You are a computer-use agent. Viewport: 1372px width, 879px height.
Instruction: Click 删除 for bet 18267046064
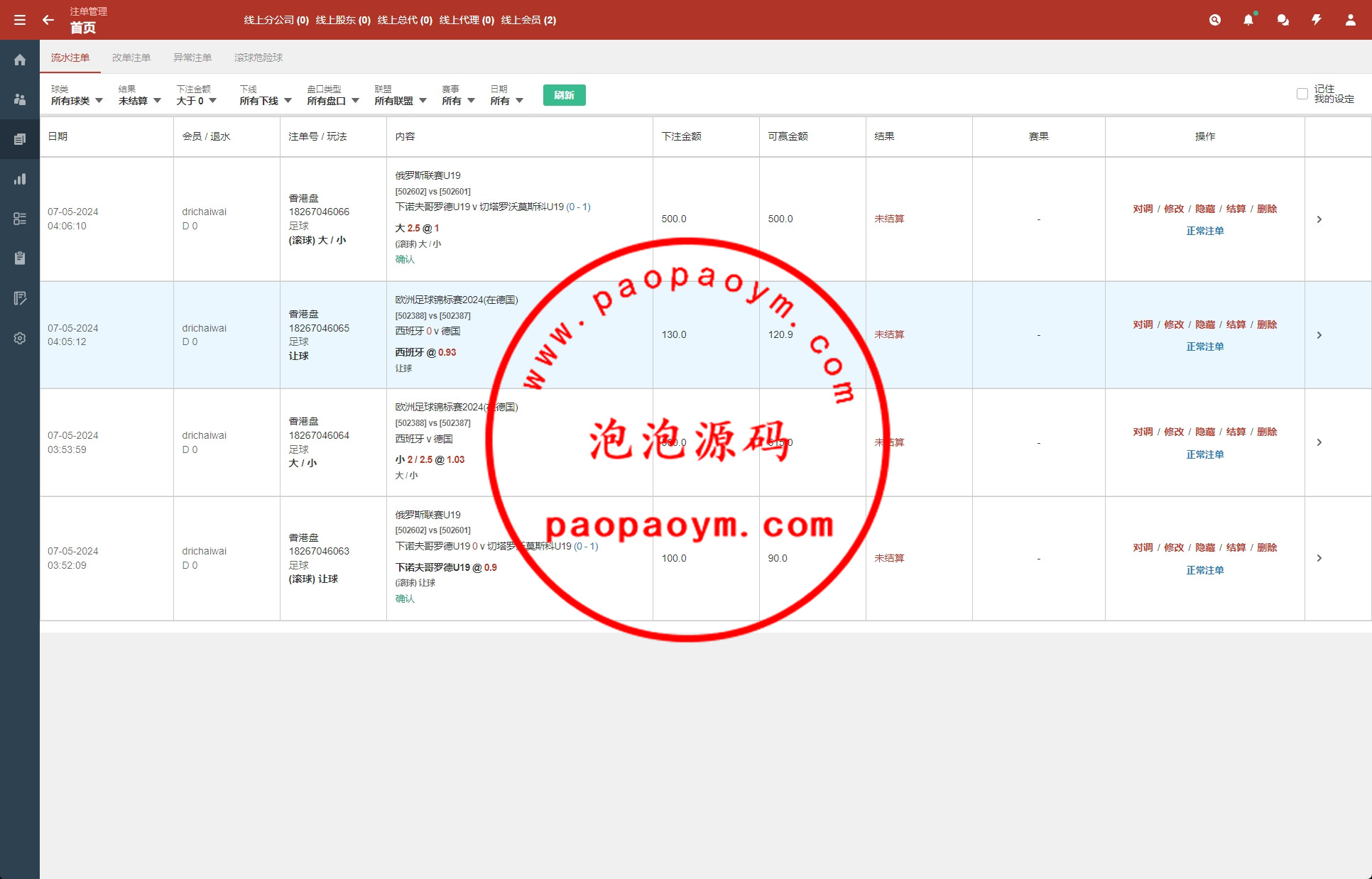click(x=1267, y=432)
